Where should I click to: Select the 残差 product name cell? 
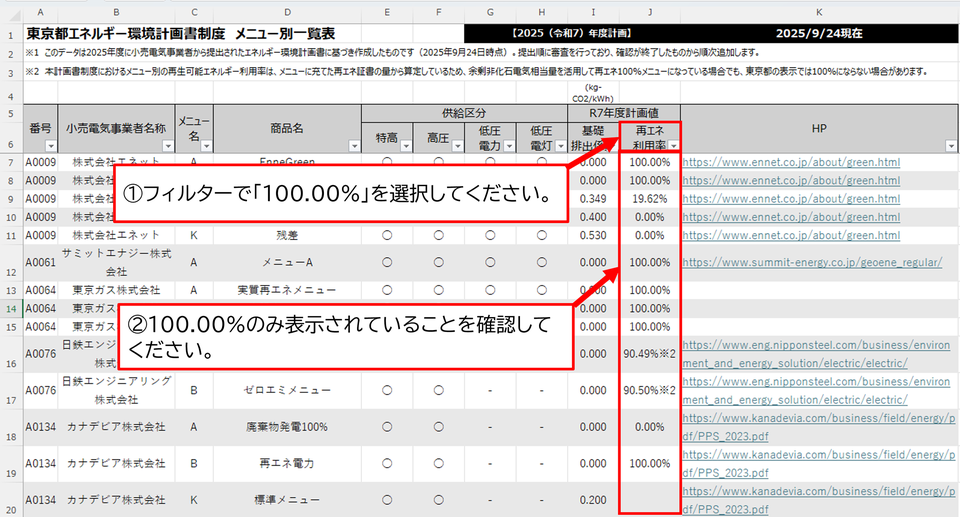point(287,235)
